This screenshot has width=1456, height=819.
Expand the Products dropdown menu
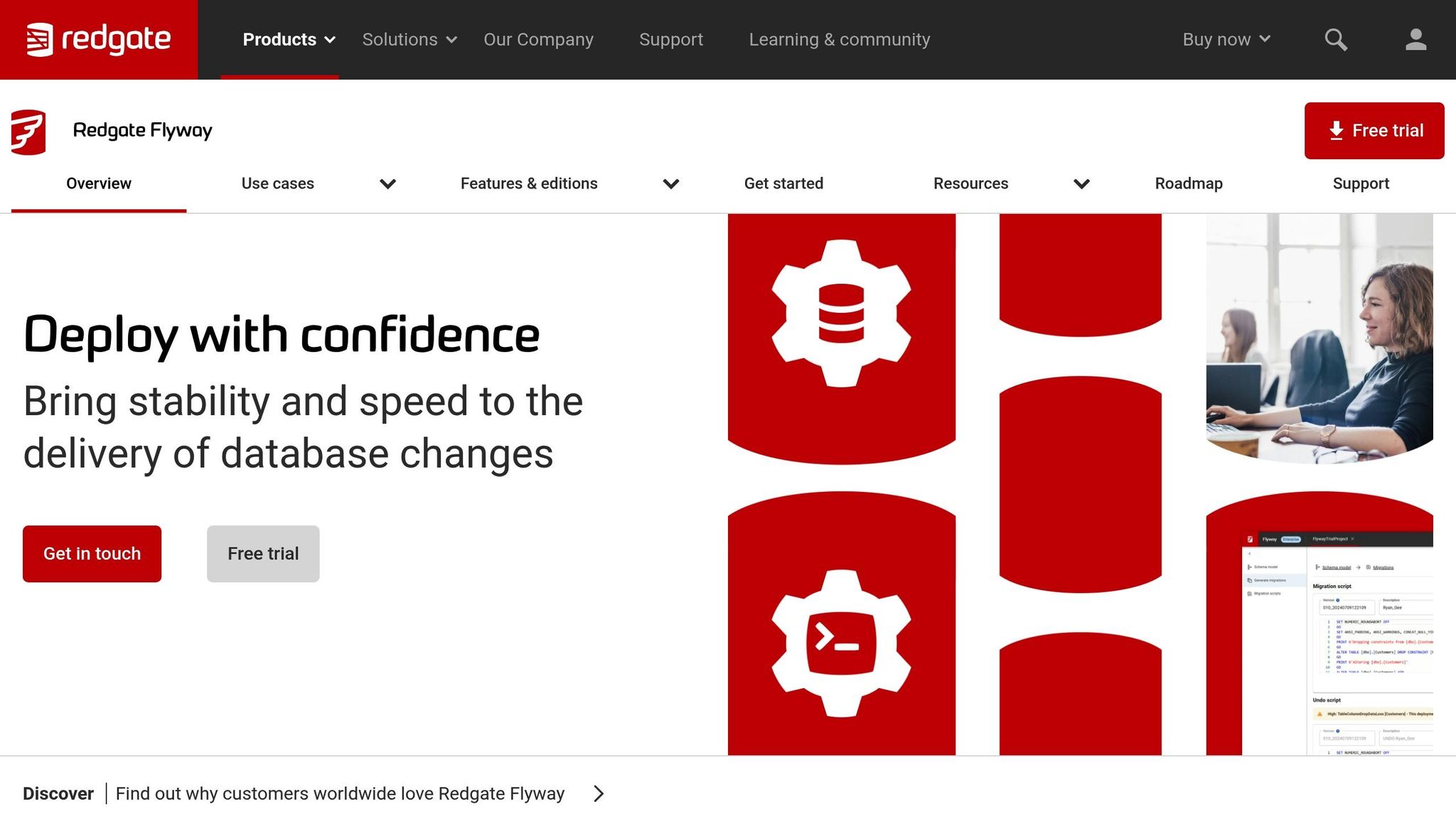click(289, 40)
